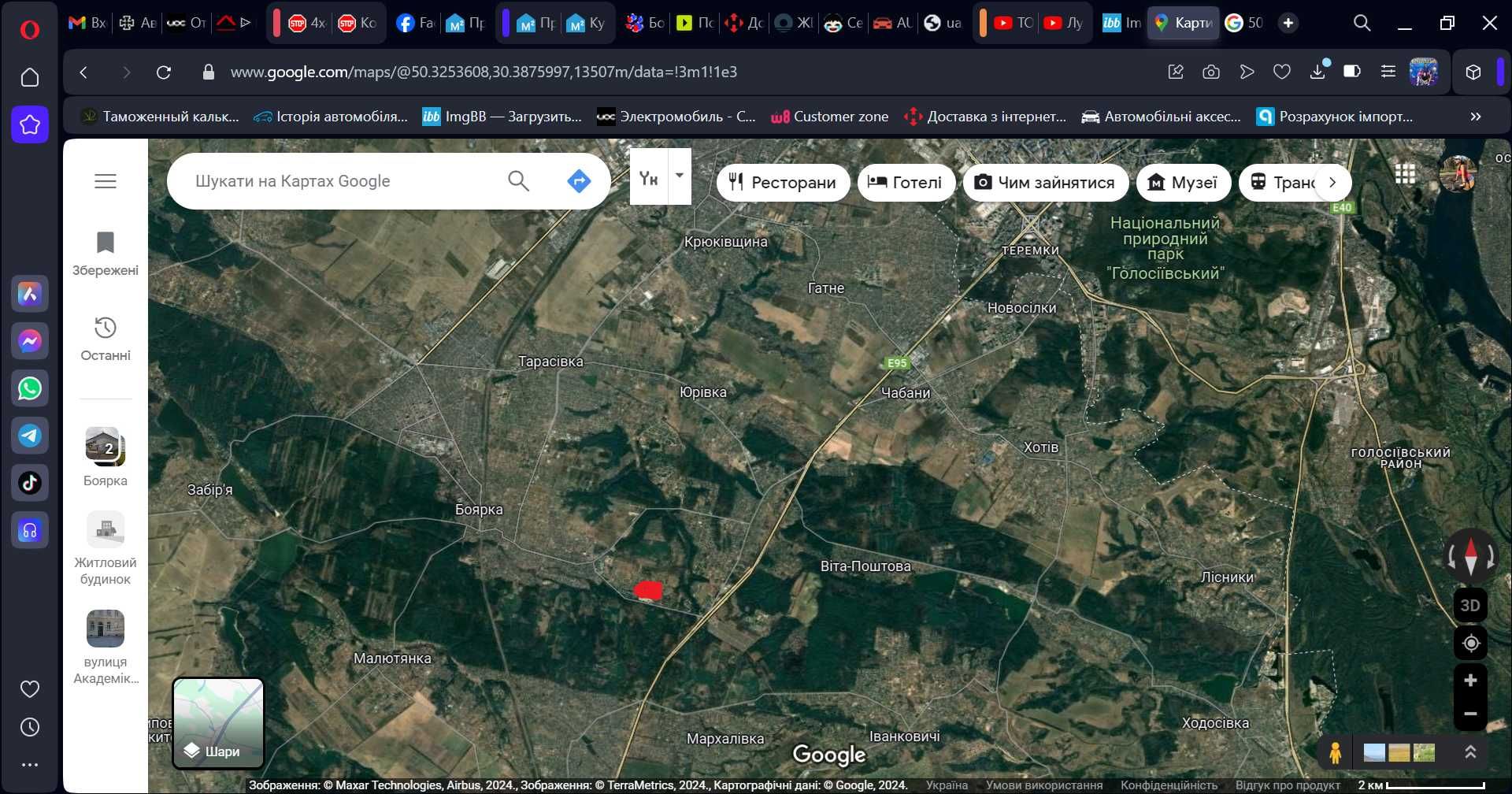Expand input tools dropdown arrow
Image resolution: width=1512 pixels, height=794 pixels.
tap(680, 176)
